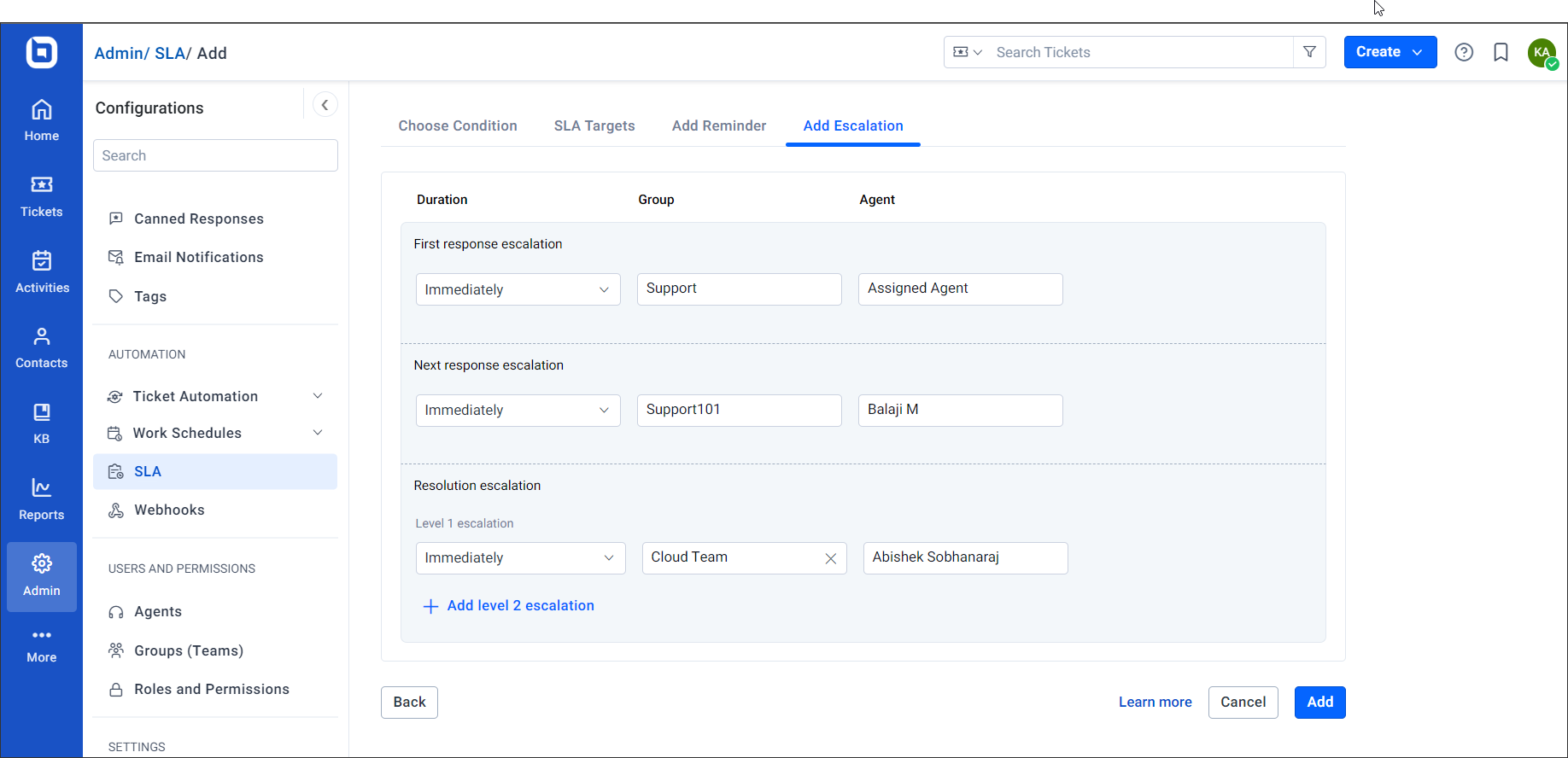Image resolution: width=1568 pixels, height=758 pixels.
Task: Click the plus icon for level 2 escalation
Action: 430,606
